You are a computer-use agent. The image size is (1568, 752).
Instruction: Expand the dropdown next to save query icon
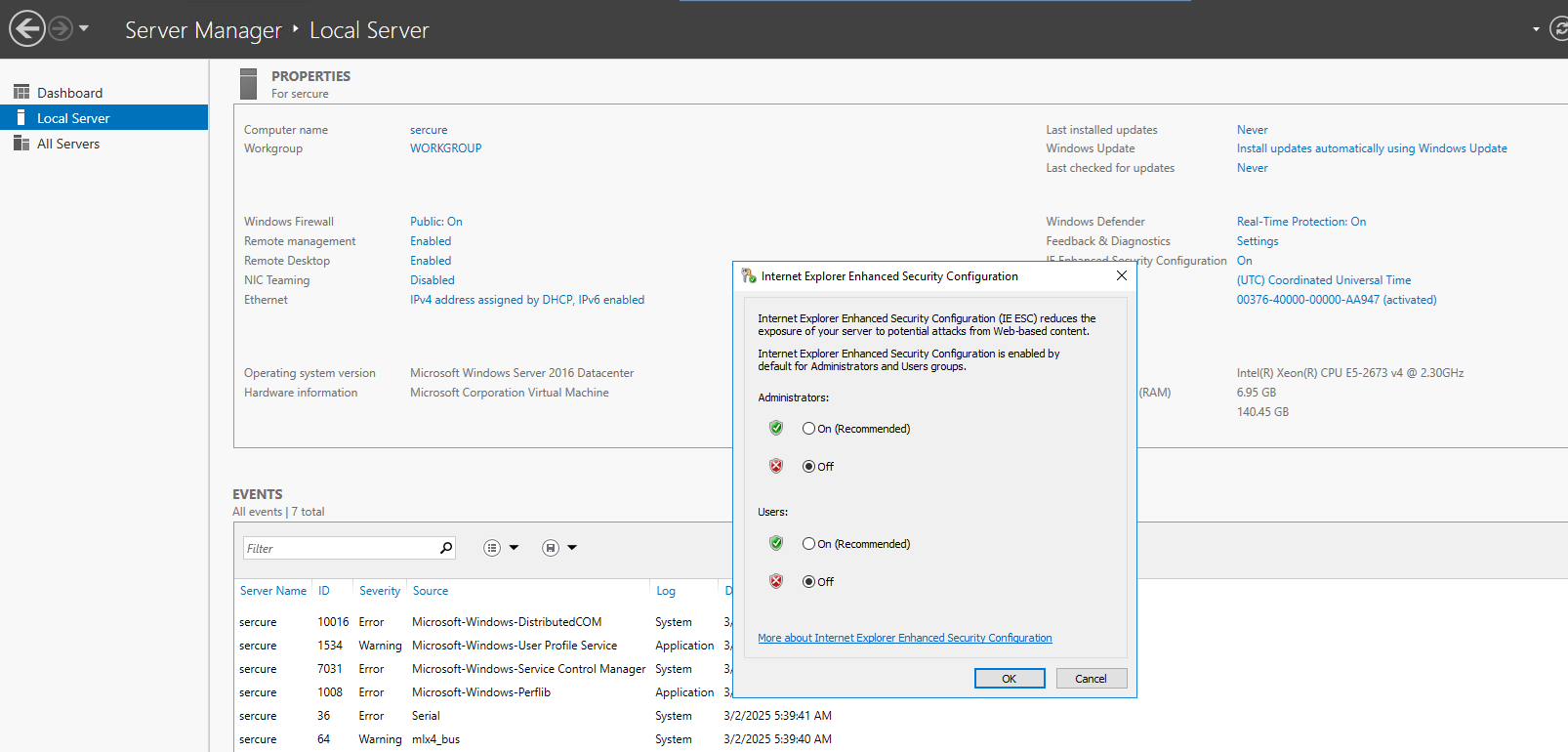572,548
